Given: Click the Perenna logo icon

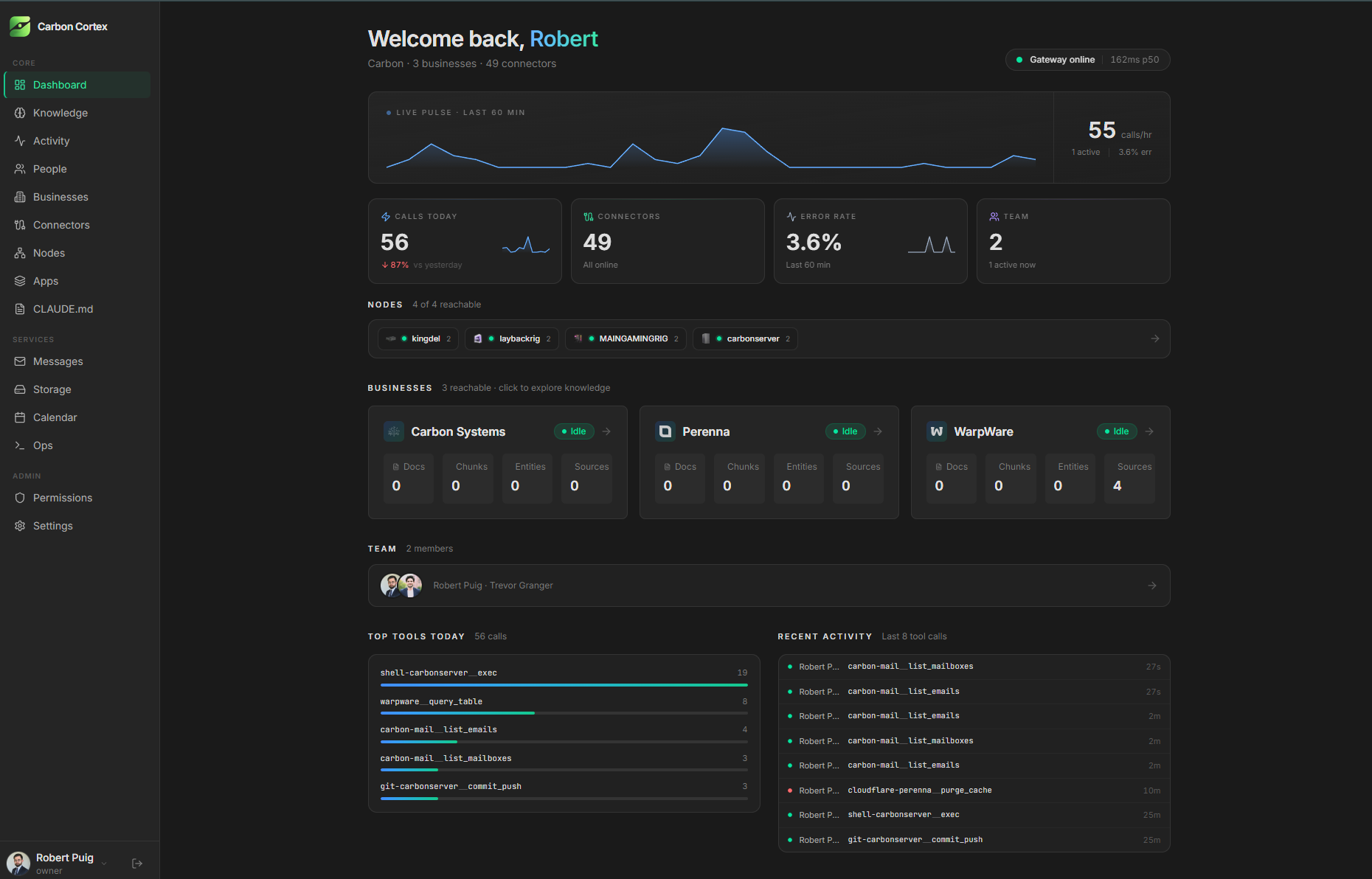Looking at the screenshot, I should coord(665,431).
